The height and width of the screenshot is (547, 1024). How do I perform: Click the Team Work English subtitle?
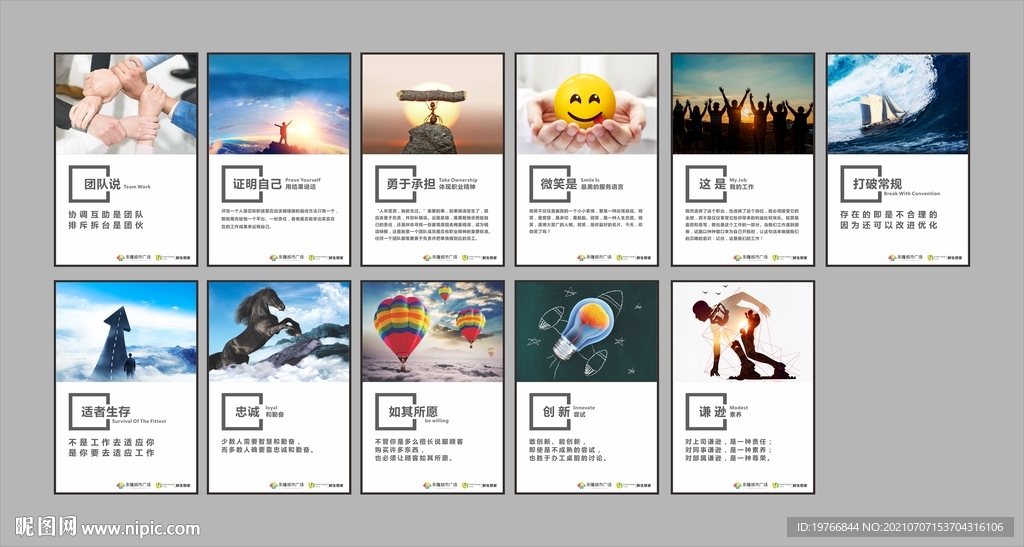point(136,187)
